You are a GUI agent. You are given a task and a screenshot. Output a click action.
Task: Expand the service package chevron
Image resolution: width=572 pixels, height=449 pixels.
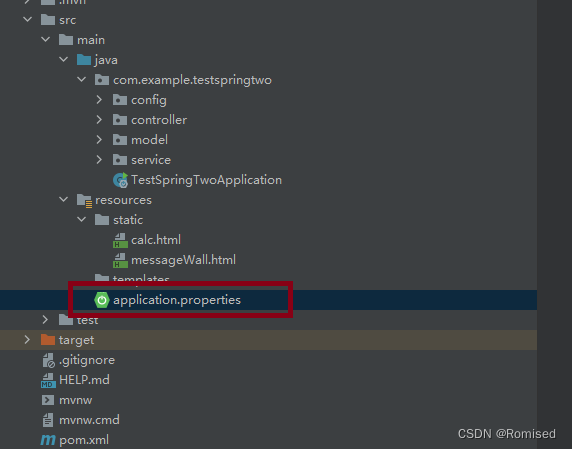[99, 160]
